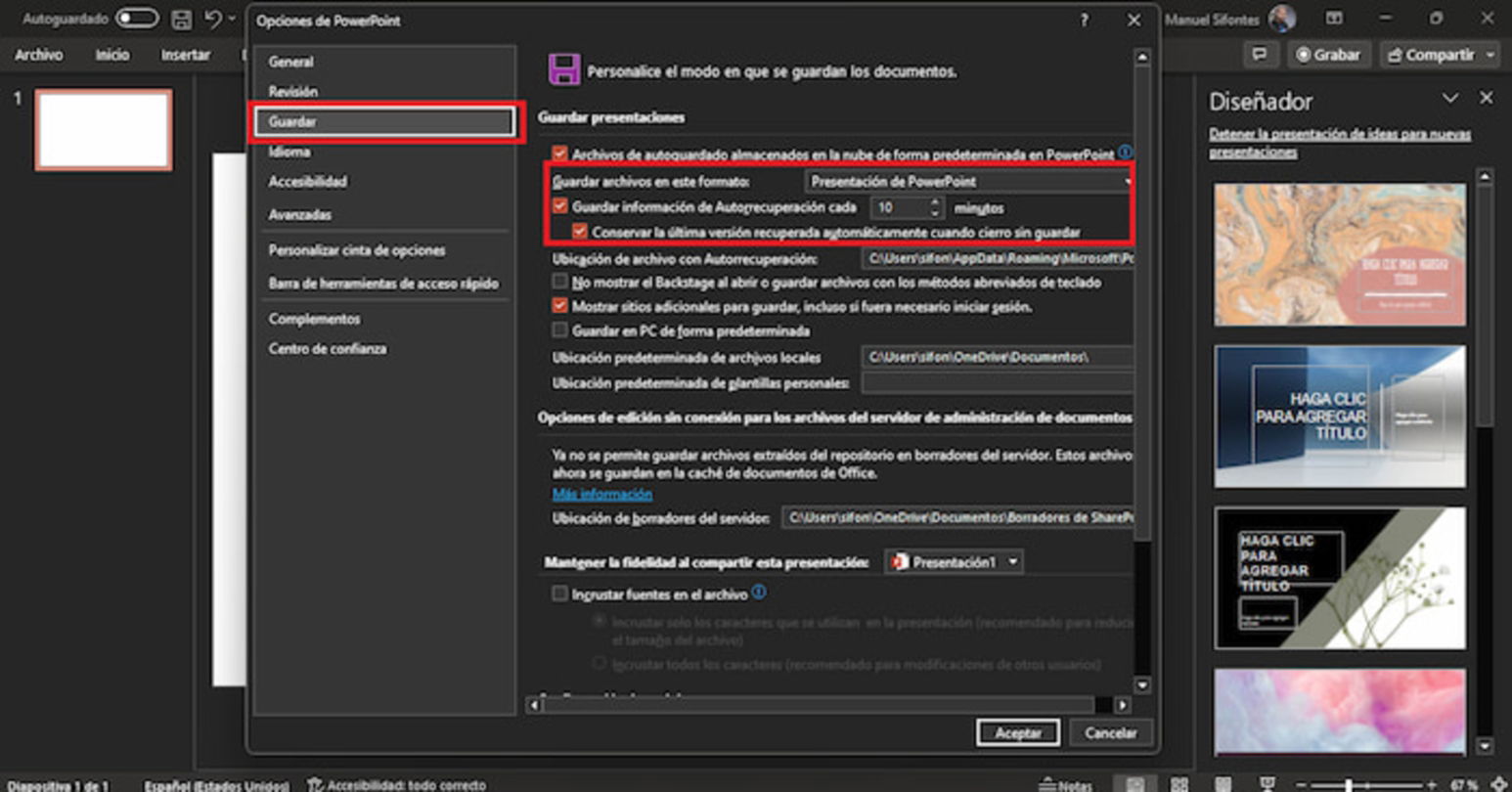Select Complementos in options sidebar
The height and width of the screenshot is (792, 1512).
coord(314,319)
